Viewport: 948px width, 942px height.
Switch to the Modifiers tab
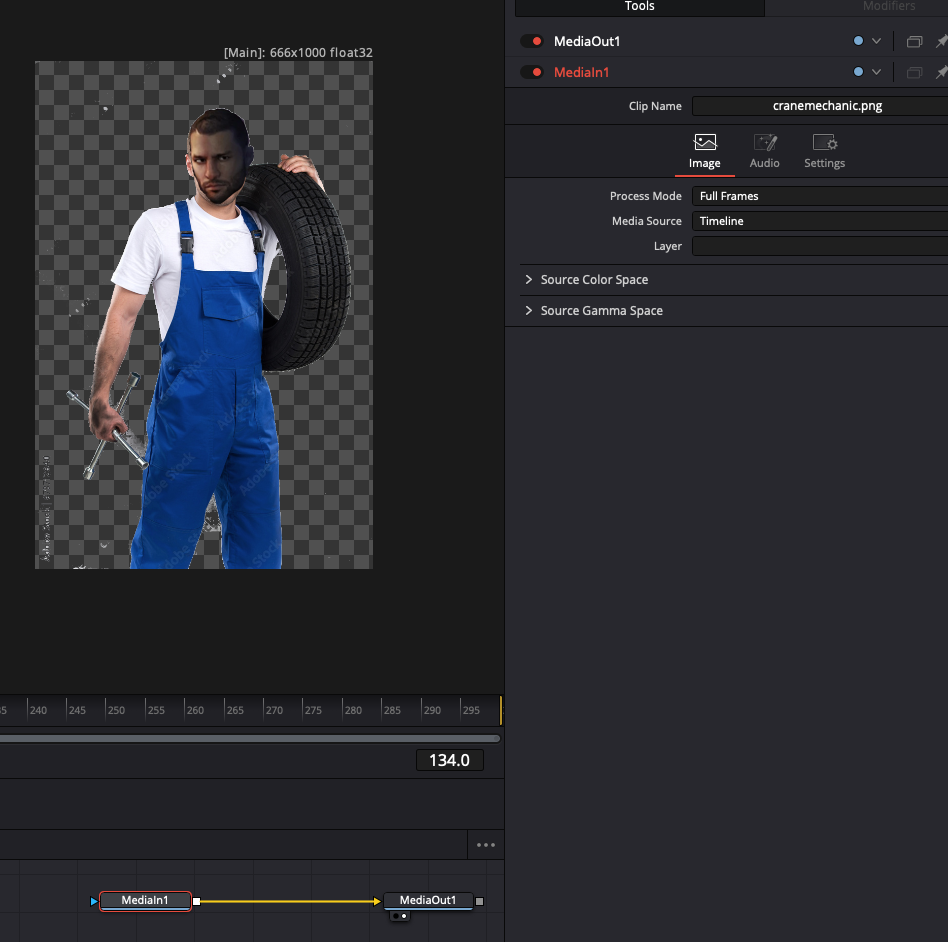pyautogui.click(x=888, y=7)
